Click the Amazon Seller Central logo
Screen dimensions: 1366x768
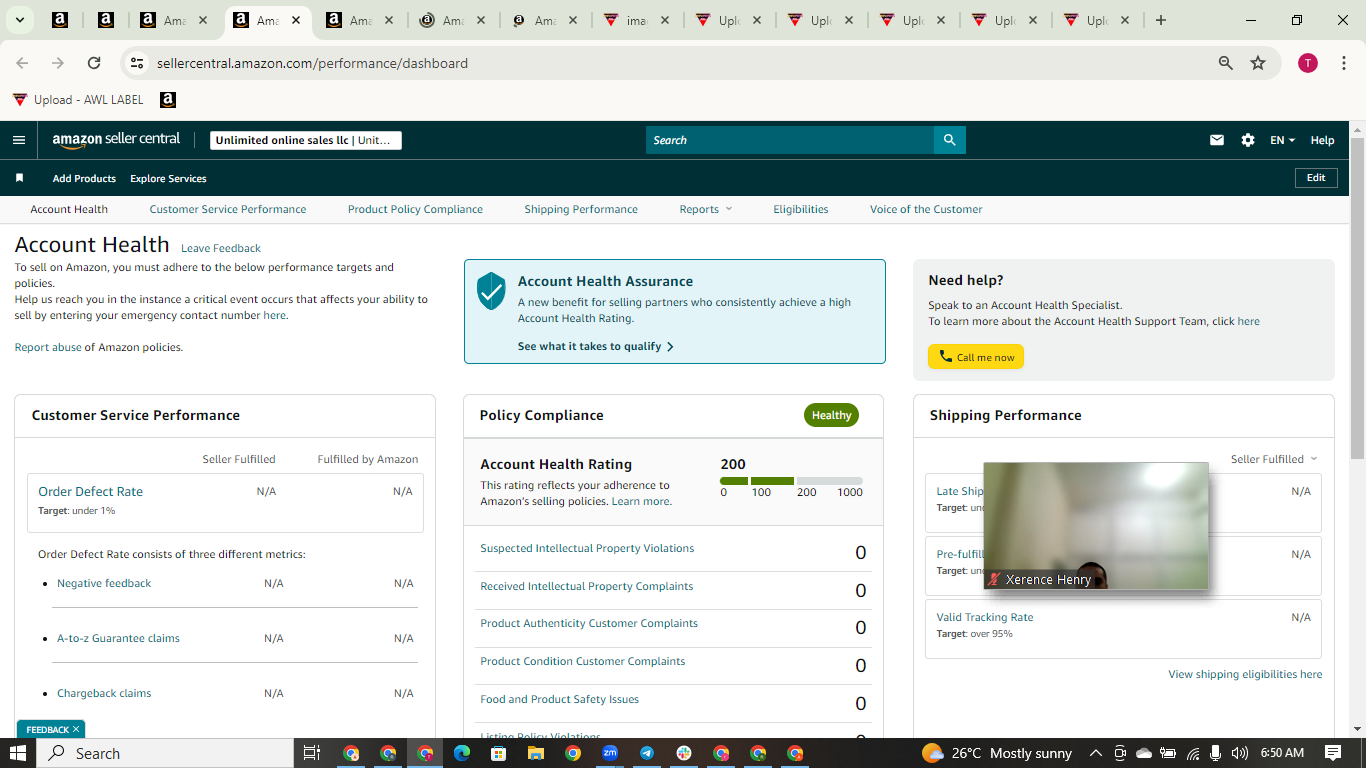(116, 140)
